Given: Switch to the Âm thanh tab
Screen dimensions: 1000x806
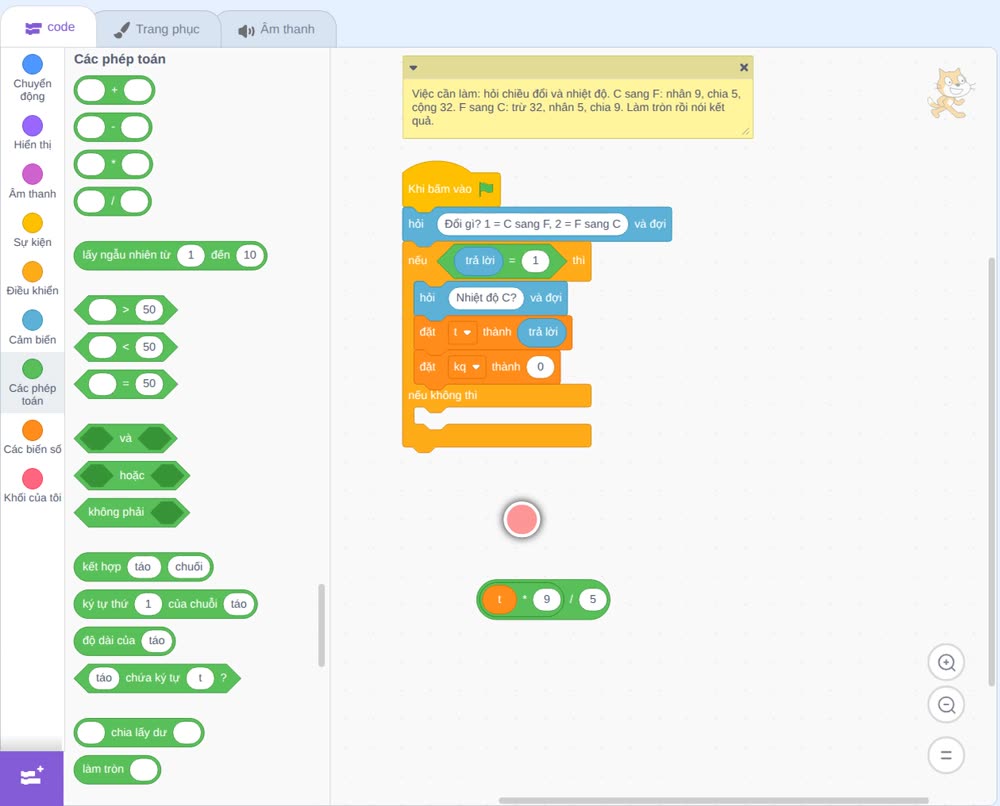Looking at the screenshot, I should point(277,29).
